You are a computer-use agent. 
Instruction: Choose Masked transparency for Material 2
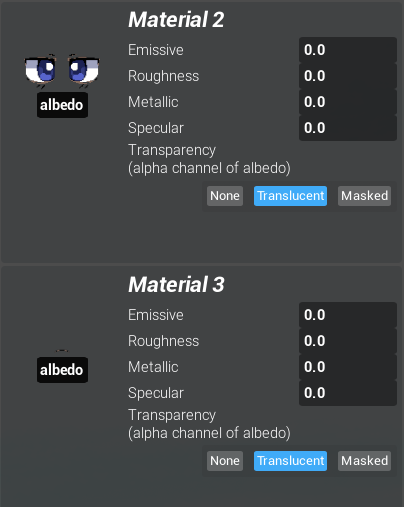[x=364, y=196]
